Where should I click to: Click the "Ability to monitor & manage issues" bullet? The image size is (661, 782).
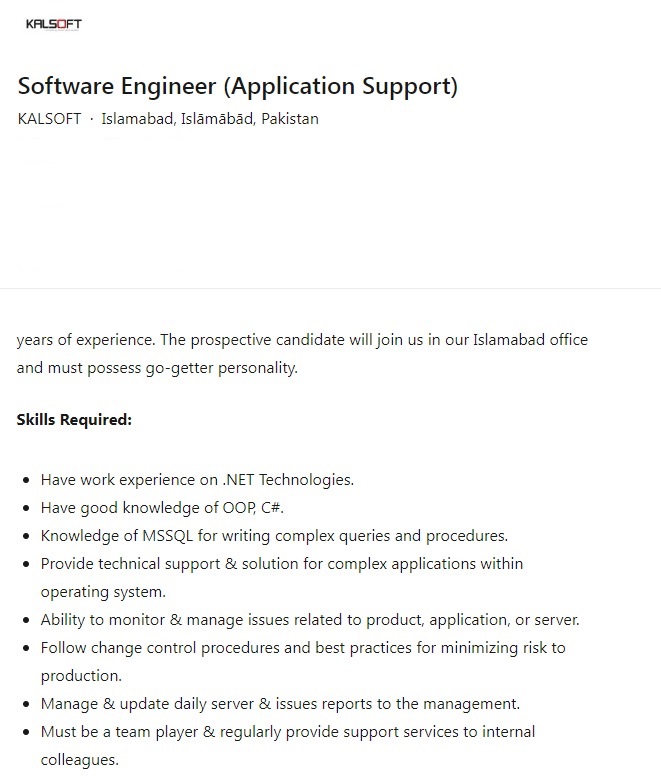tap(310, 619)
